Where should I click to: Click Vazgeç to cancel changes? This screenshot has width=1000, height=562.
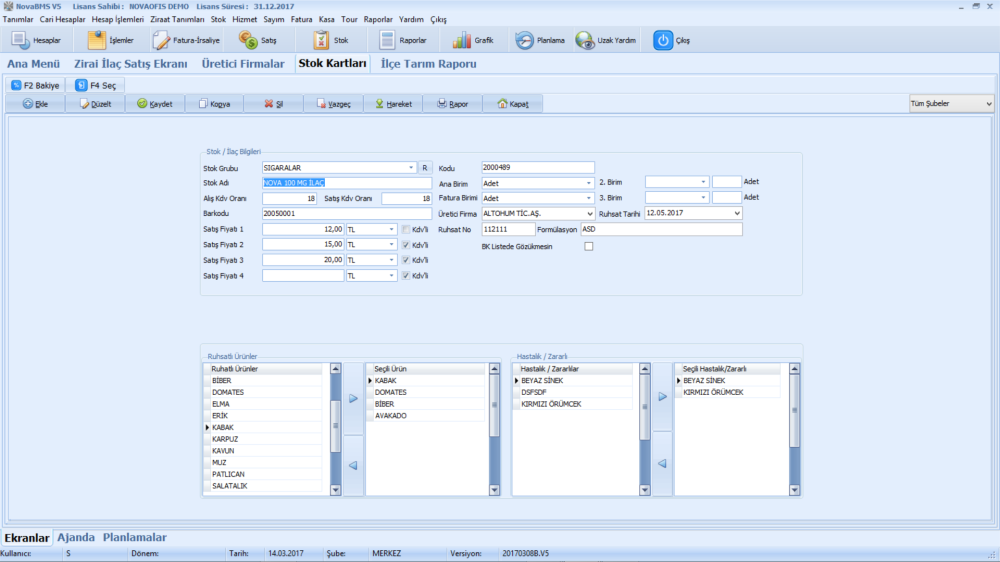pos(334,103)
